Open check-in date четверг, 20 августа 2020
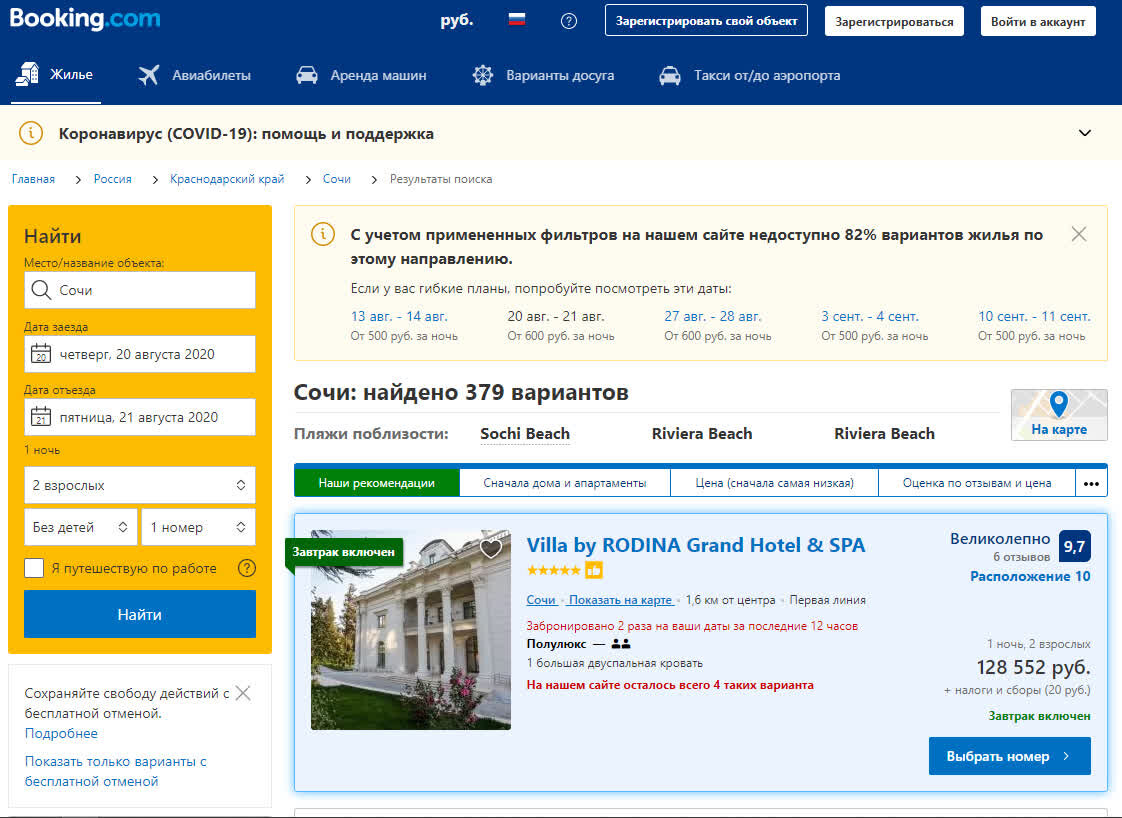1122x818 pixels. point(140,354)
